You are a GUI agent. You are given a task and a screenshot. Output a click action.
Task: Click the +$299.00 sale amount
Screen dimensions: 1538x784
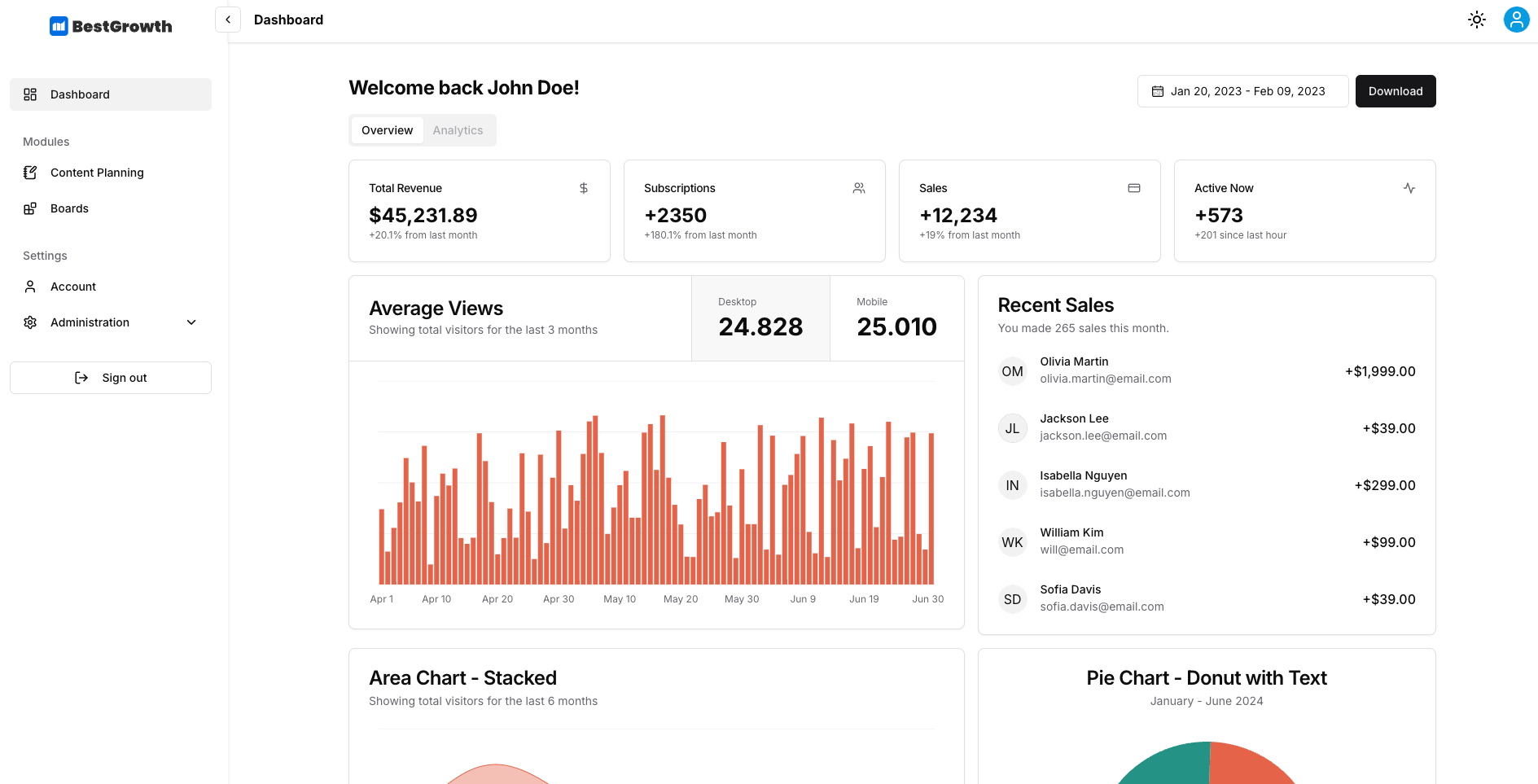pos(1385,485)
